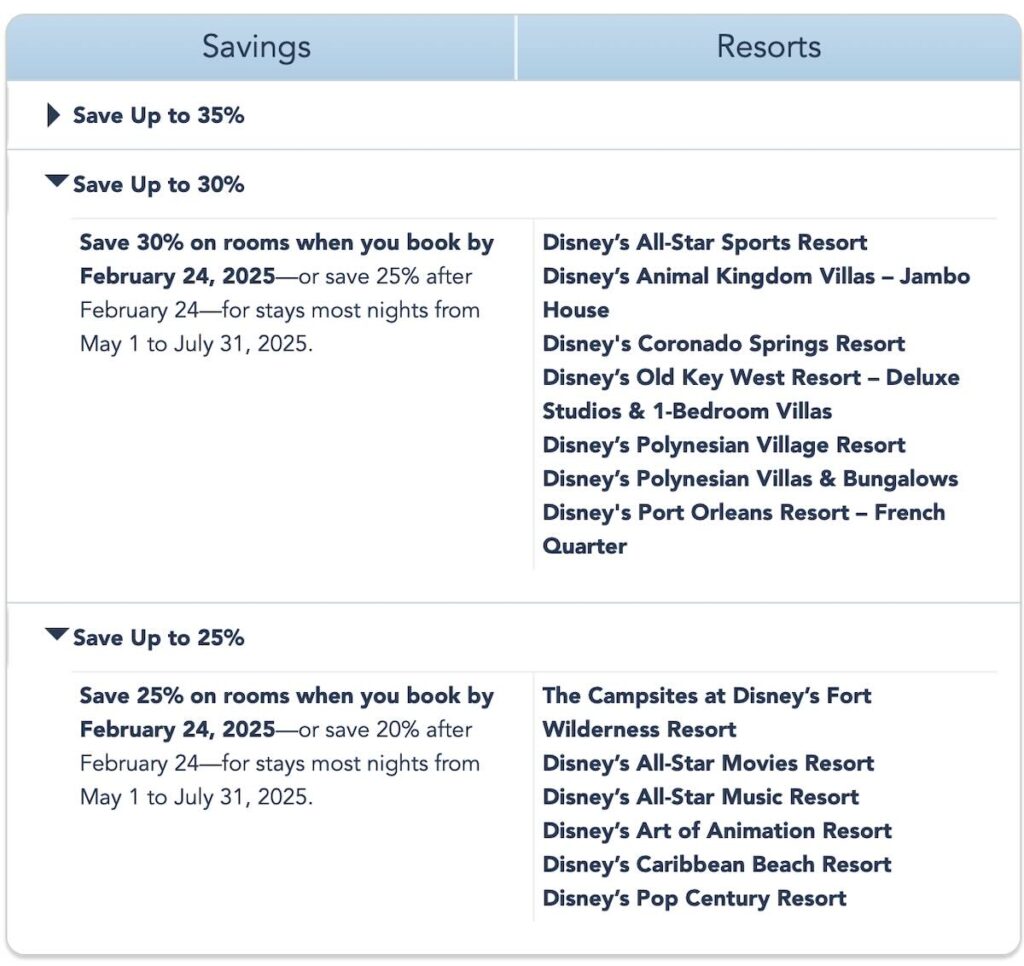Collapse the Save Up to 25% arrow
This screenshot has height=966, width=1024.
(57, 634)
